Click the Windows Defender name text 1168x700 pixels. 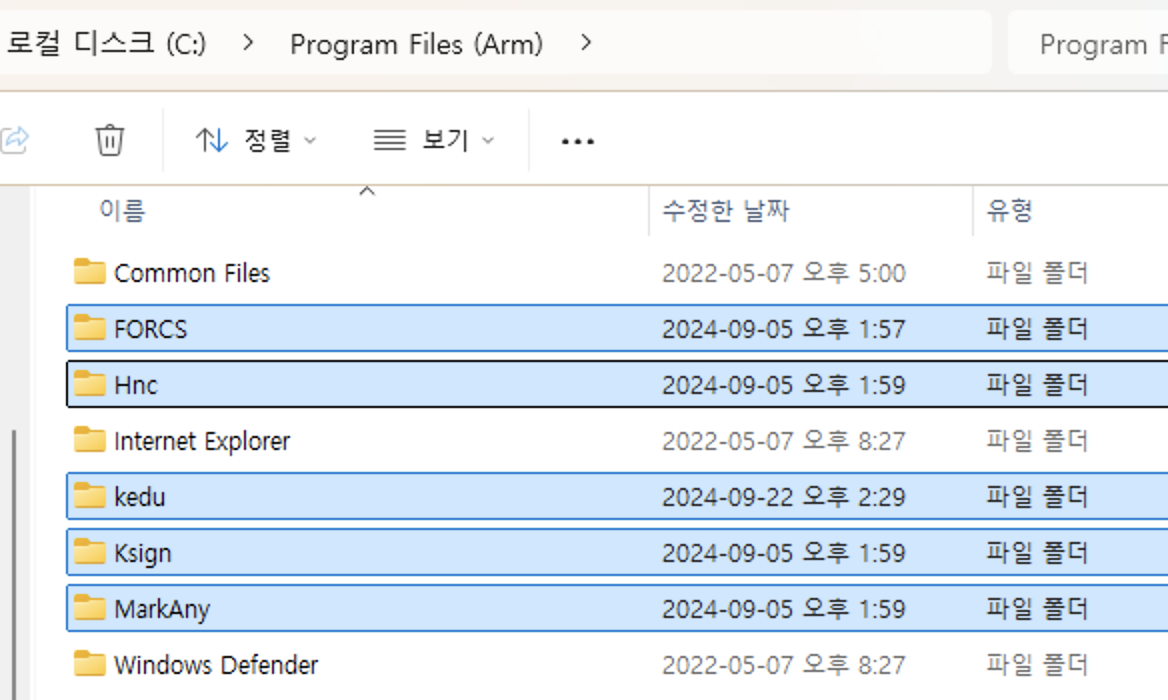[x=216, y=664]
